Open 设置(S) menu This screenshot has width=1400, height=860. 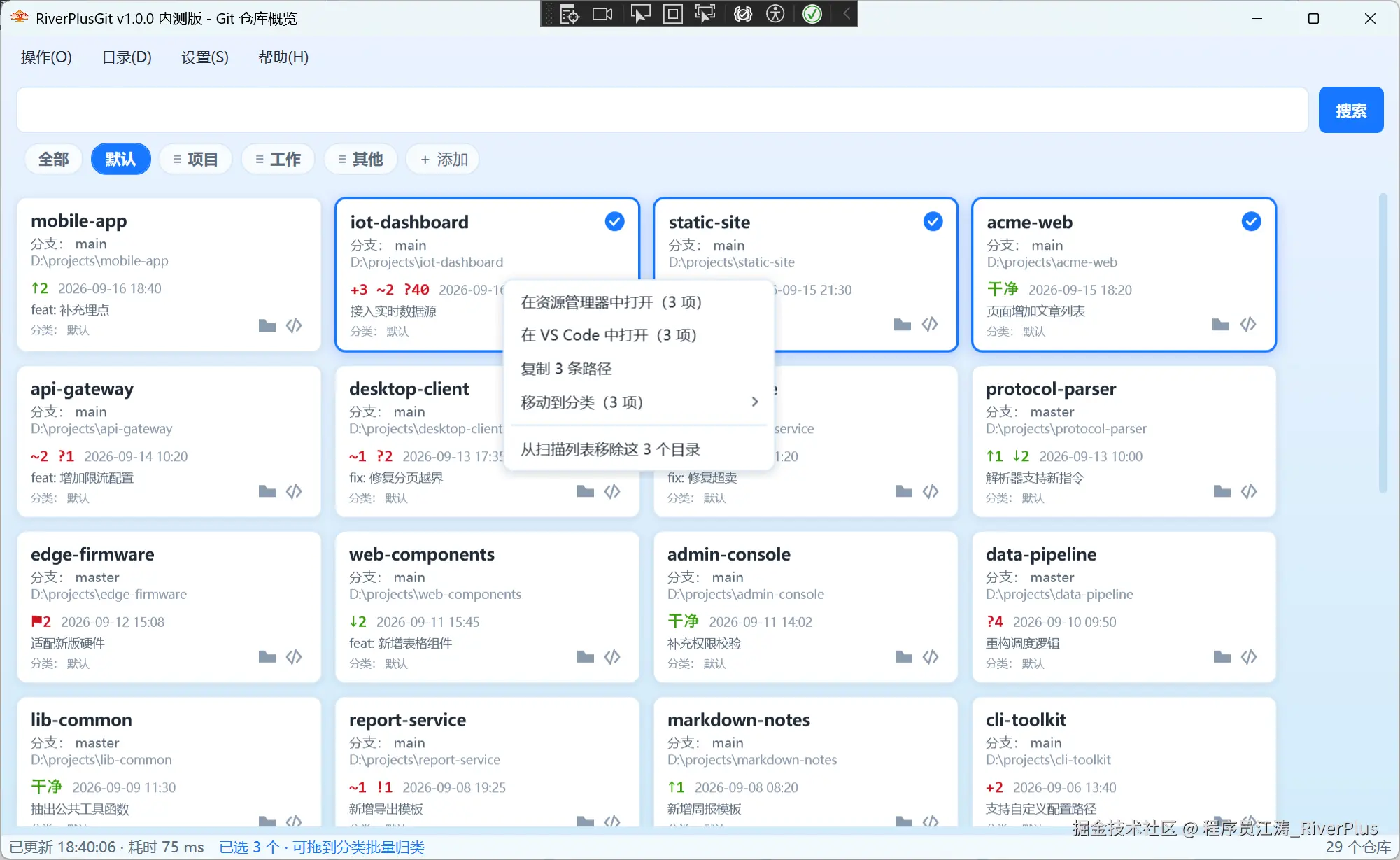coord(205,57)
